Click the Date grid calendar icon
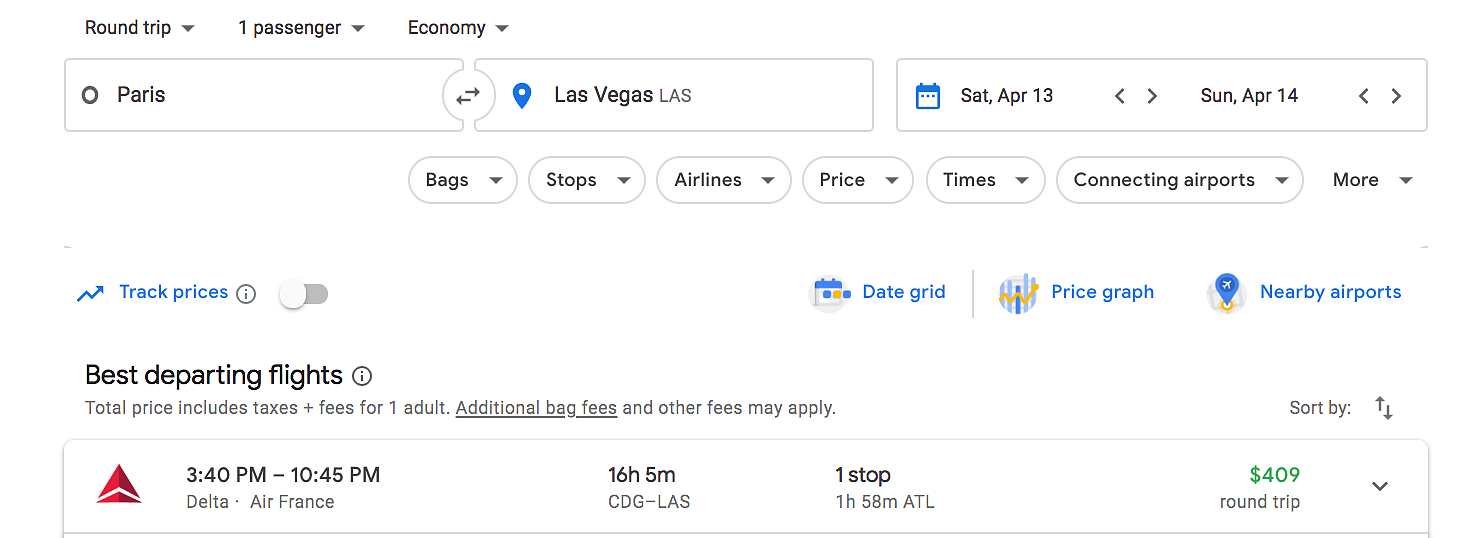This screenshot has height=538, width=1466. 830,293
